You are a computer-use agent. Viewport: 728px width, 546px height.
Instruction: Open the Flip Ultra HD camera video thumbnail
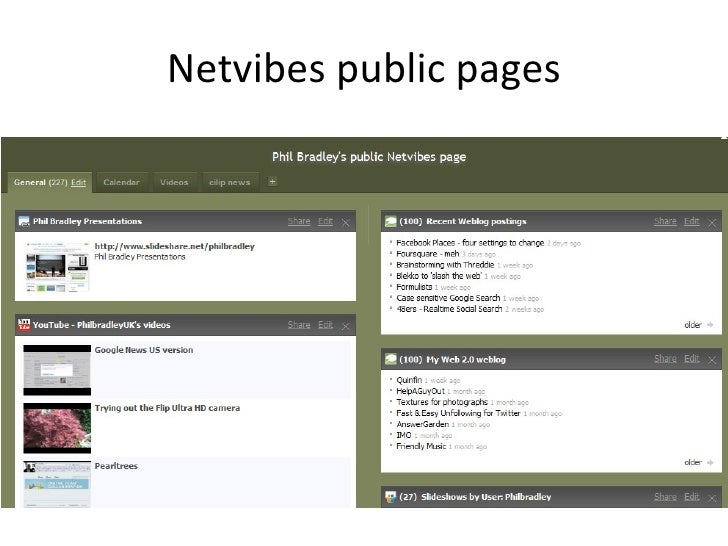(x=57, y=428)
